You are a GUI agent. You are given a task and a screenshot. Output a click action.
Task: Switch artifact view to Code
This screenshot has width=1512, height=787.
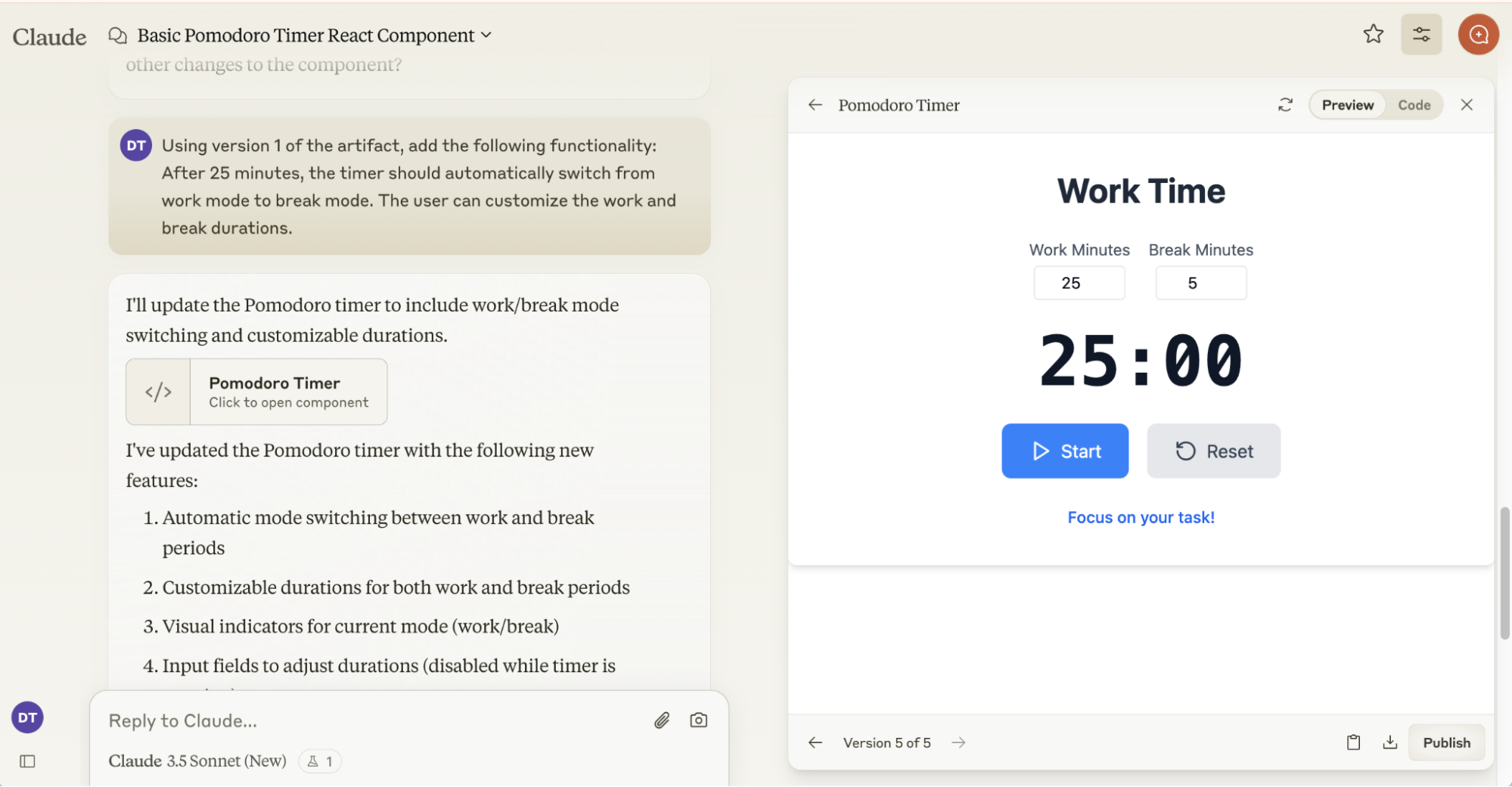click(x=1414, y=105)
